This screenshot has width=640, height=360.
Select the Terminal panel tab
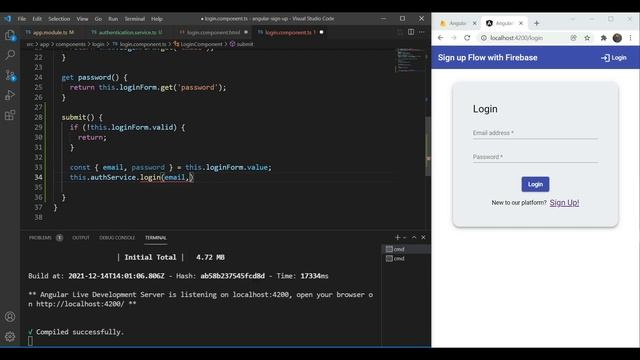156,238
